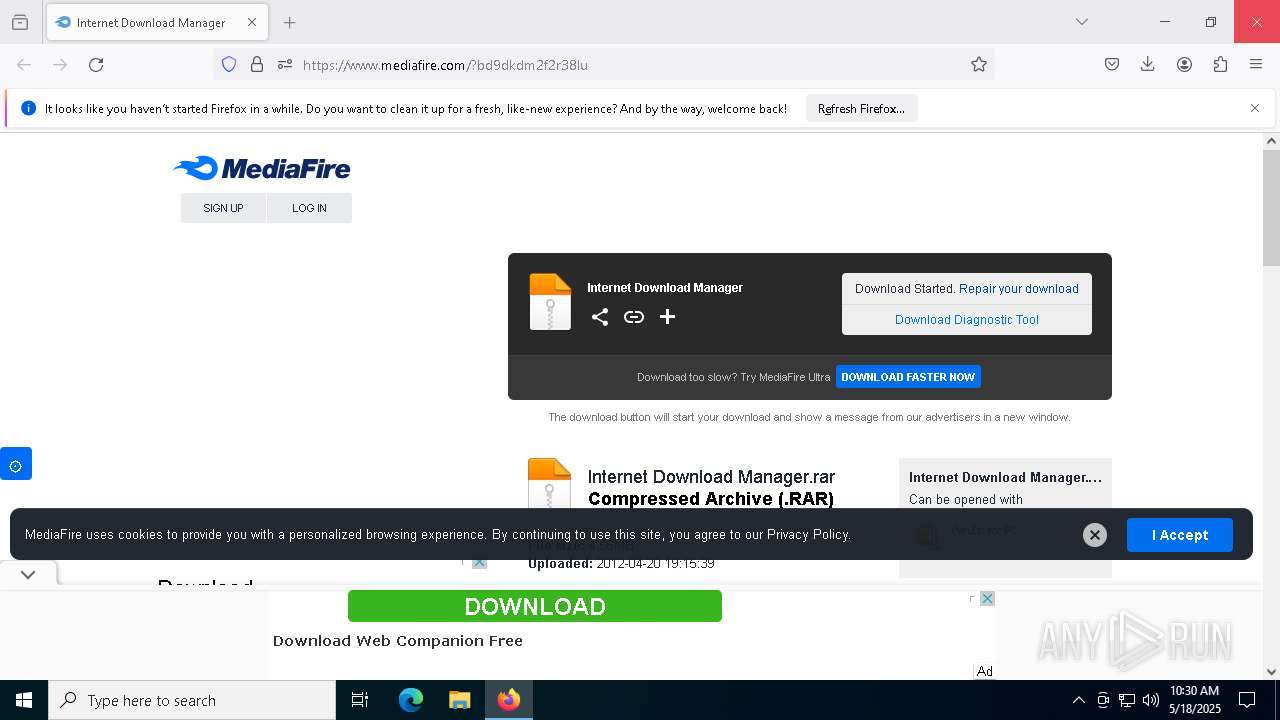Click the taskbar search box
1280x720 pixels.
pos(192,700)
